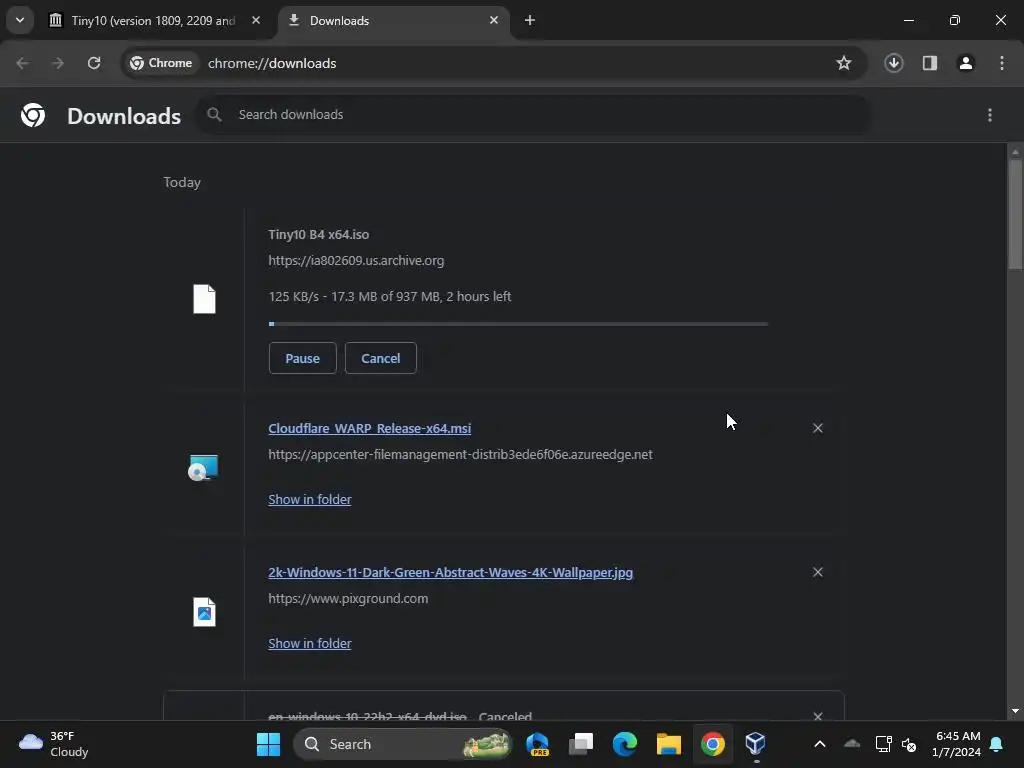Open a new tab with plus button
1024x768 pixels.
pyautogui.click(x=530, y=20)
